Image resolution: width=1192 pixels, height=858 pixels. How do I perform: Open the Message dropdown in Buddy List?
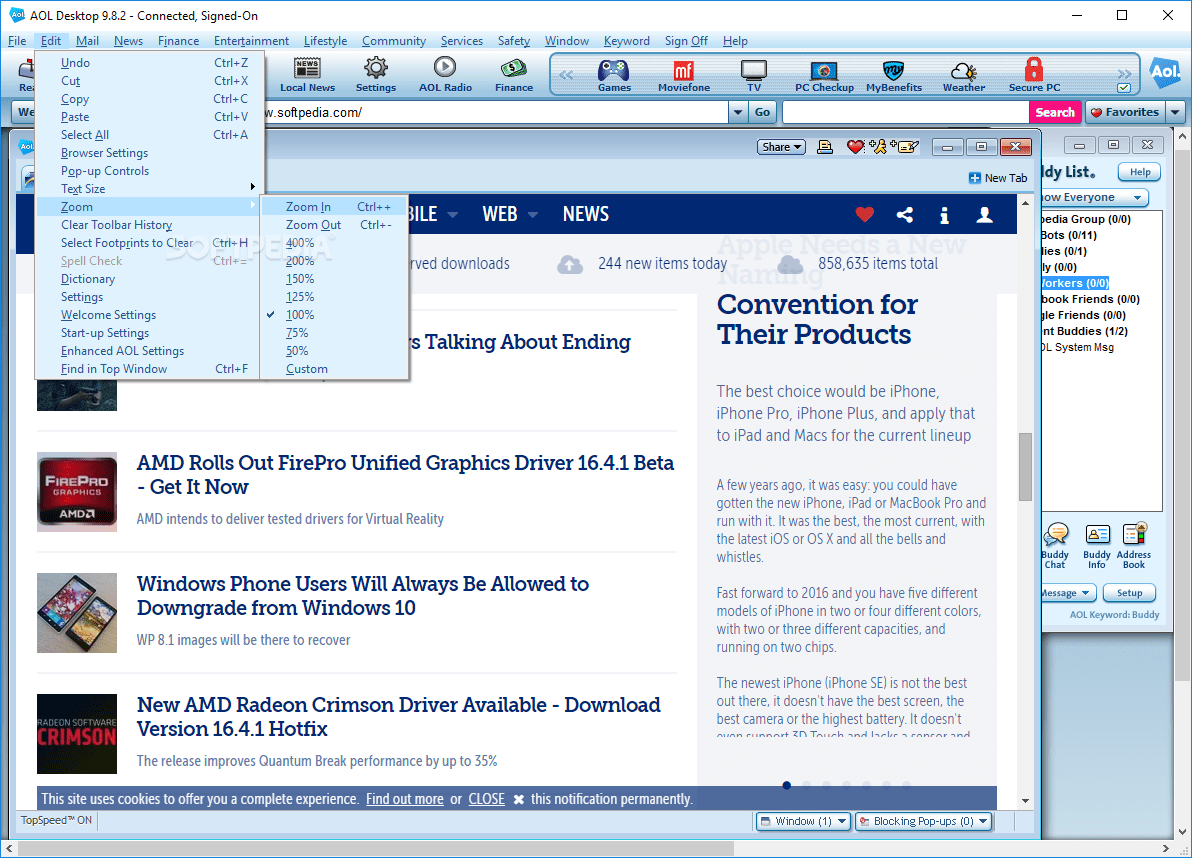1067,593
